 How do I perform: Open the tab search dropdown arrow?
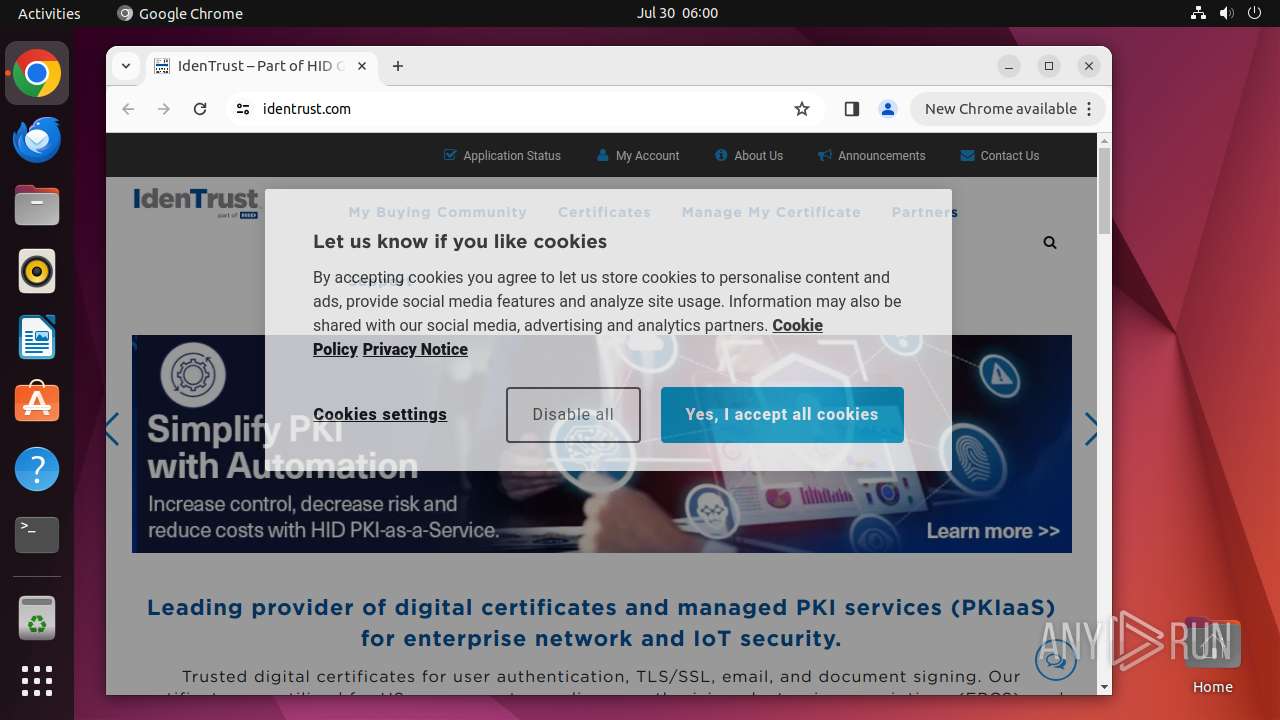(126, 66)
